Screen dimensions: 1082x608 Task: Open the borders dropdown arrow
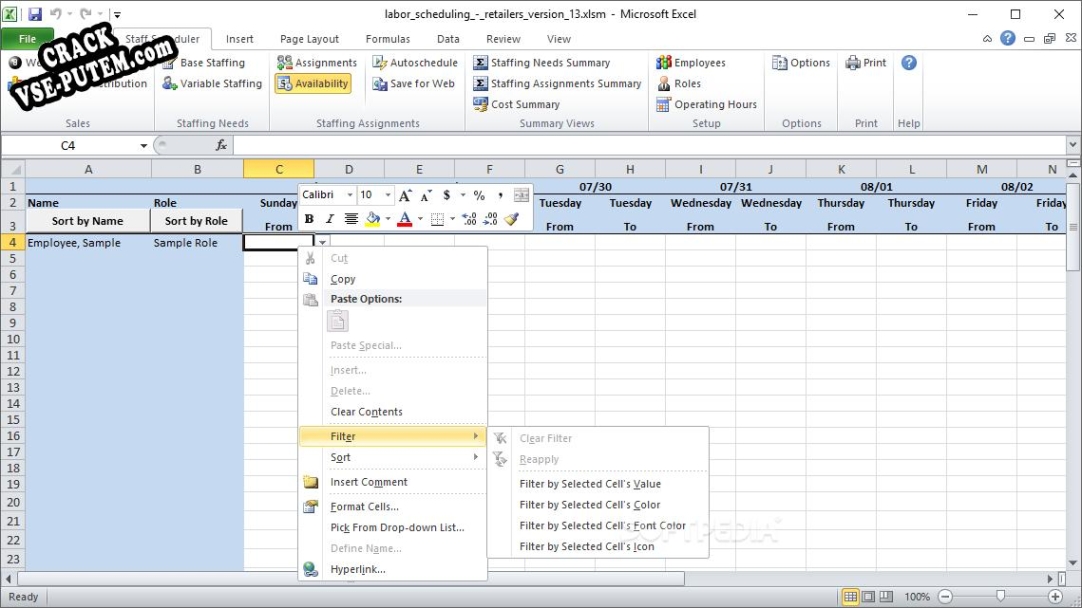(453, 219)
